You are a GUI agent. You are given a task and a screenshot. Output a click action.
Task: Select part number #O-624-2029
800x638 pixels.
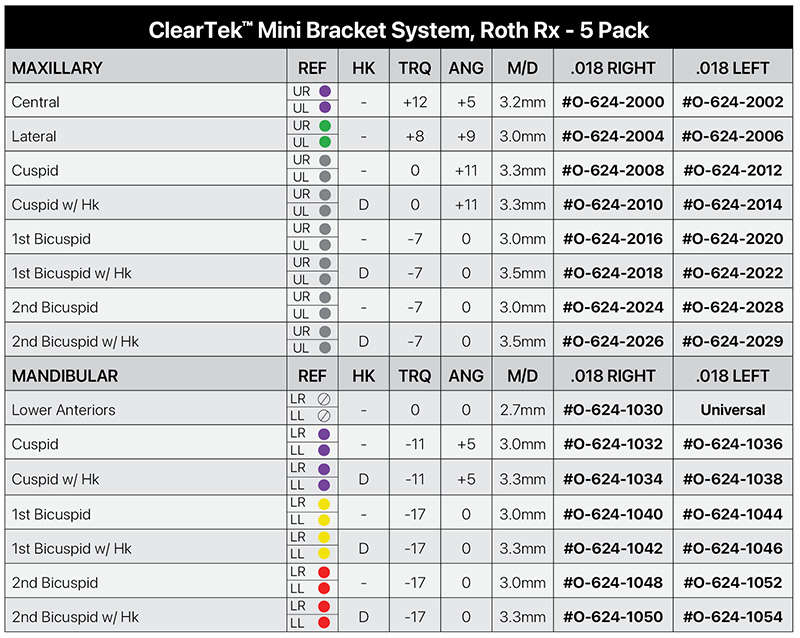point(733,341)
